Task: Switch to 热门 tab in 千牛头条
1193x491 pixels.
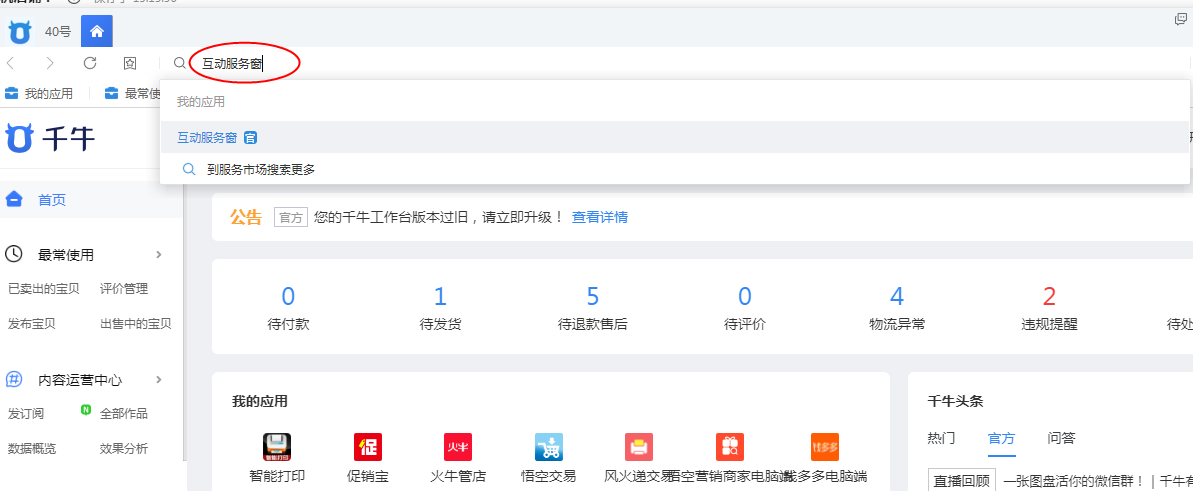Action: [941, 438]
